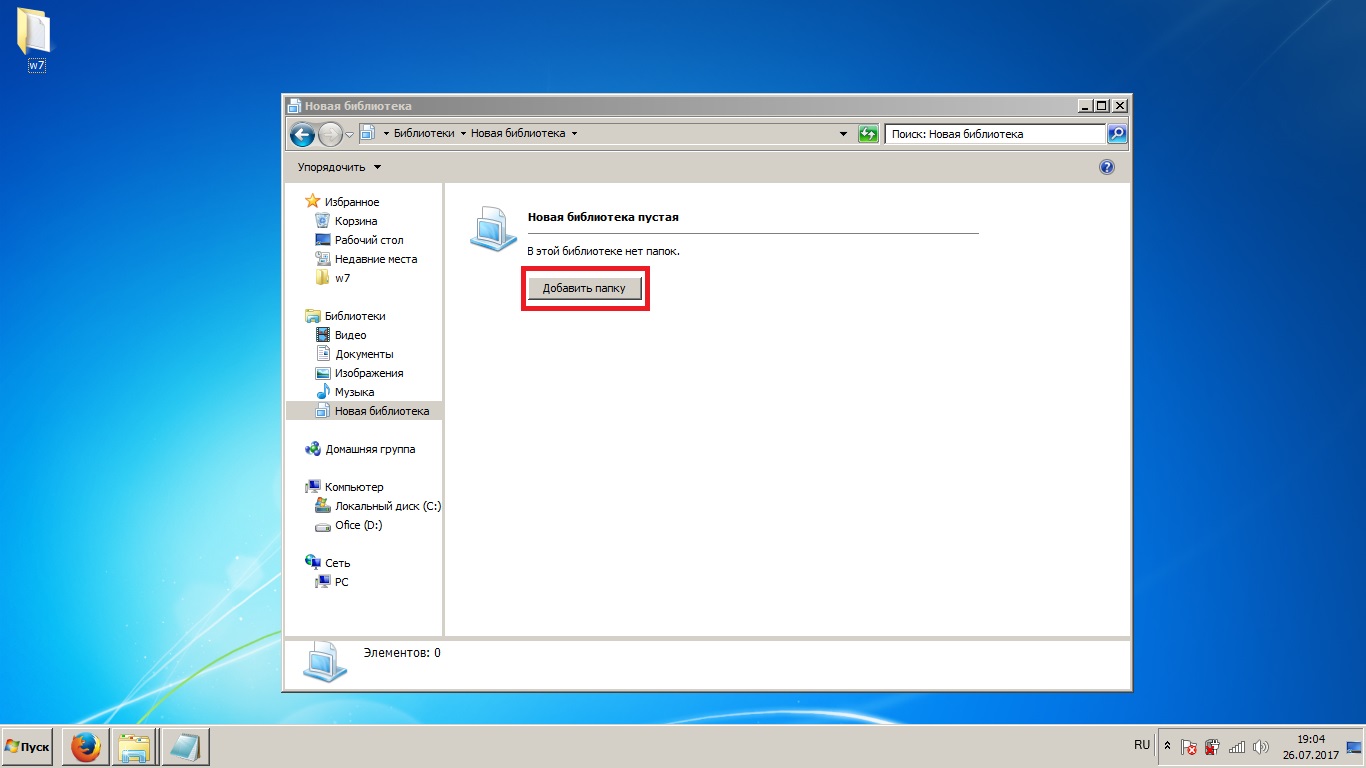Select the w7 folder on desktop
The height and width of the screenshot is (768, 1366).
coord(35,42)
